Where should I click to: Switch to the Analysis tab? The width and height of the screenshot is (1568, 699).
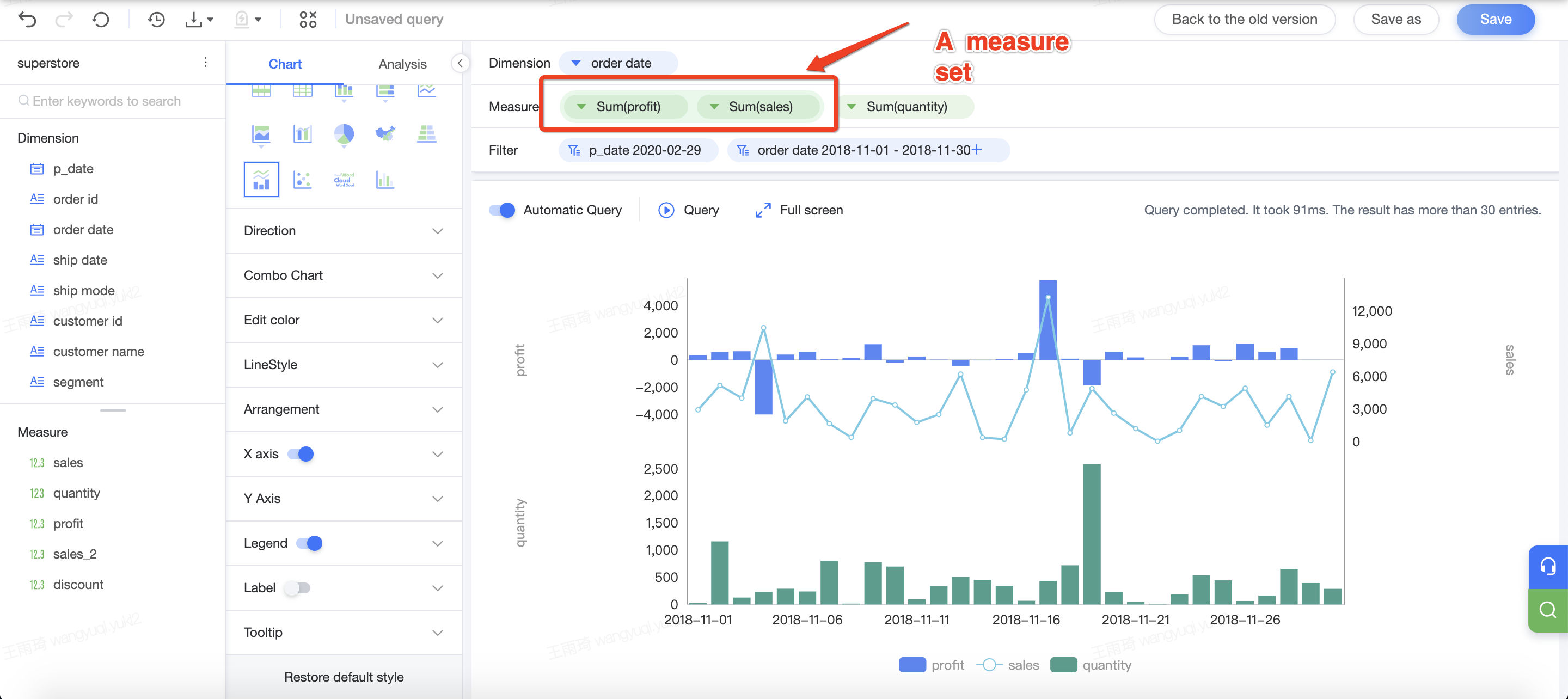(402, 64)
